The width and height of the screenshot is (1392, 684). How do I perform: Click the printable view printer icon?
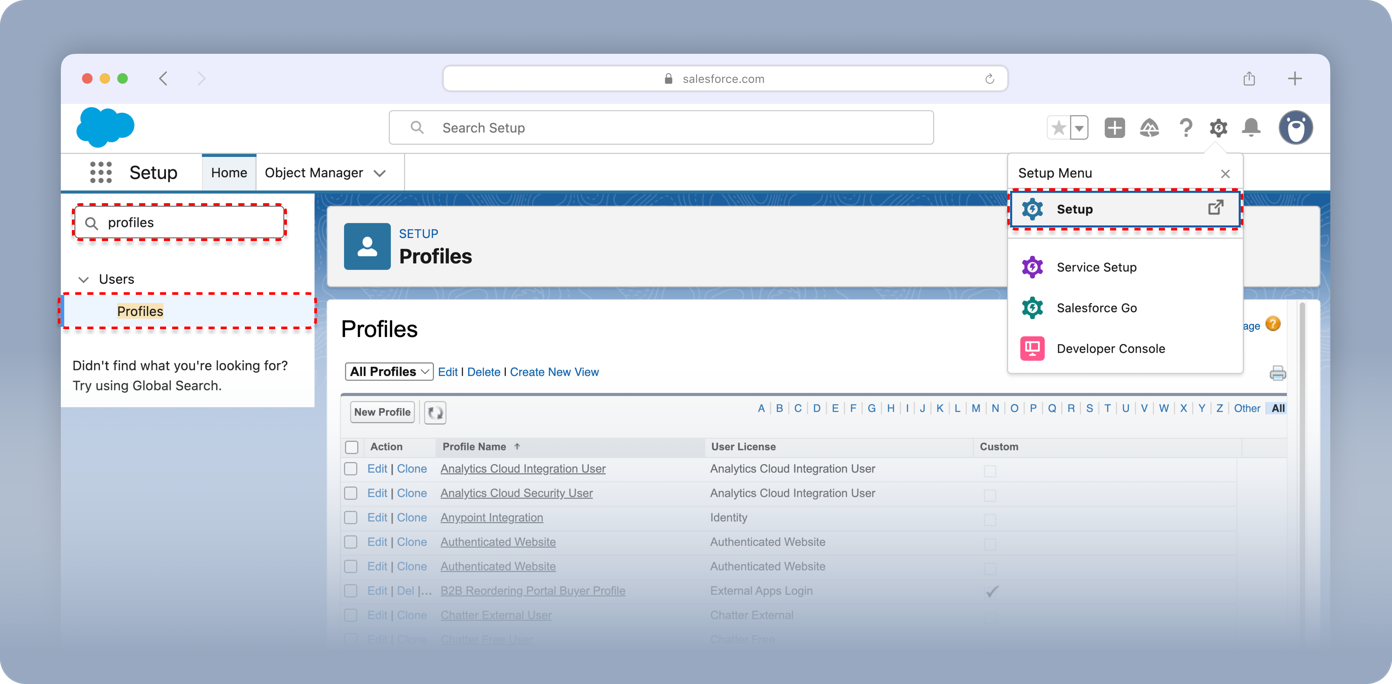(1277, 373)
